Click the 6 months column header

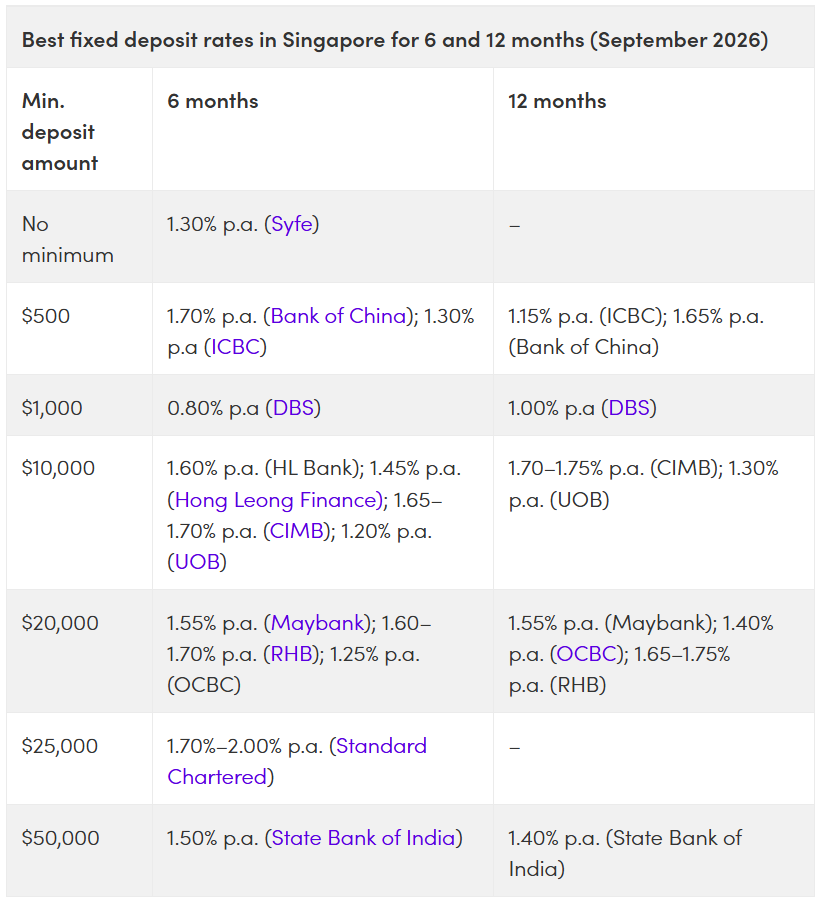pos(212,101)
